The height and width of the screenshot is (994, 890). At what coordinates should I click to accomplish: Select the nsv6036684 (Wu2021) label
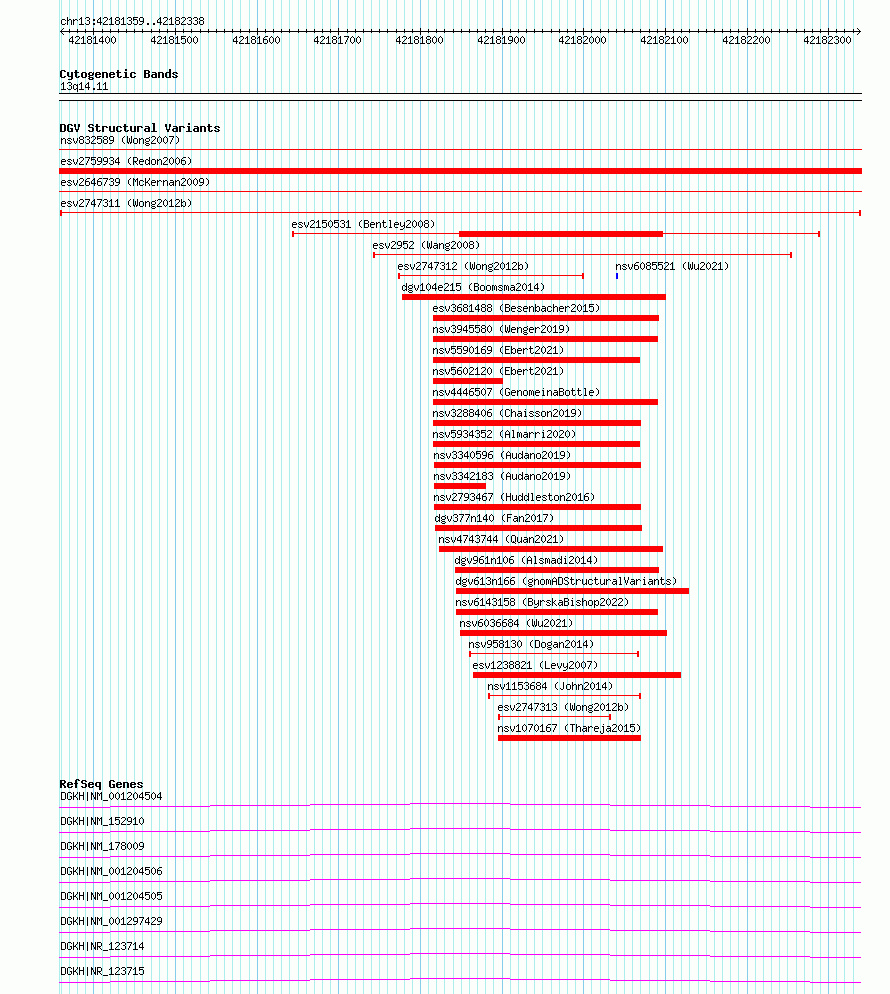(x=516, y=623)
